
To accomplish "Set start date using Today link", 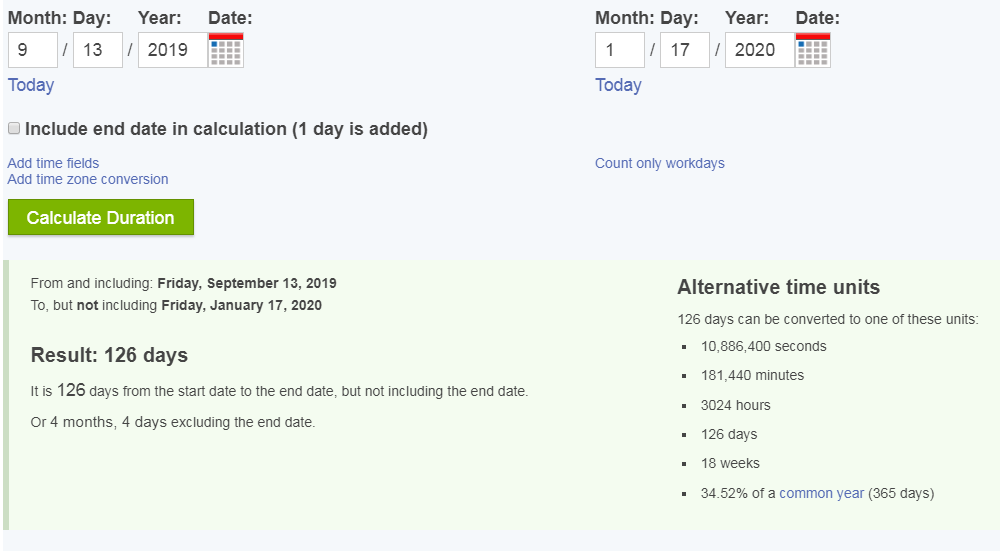I will 31,85.
